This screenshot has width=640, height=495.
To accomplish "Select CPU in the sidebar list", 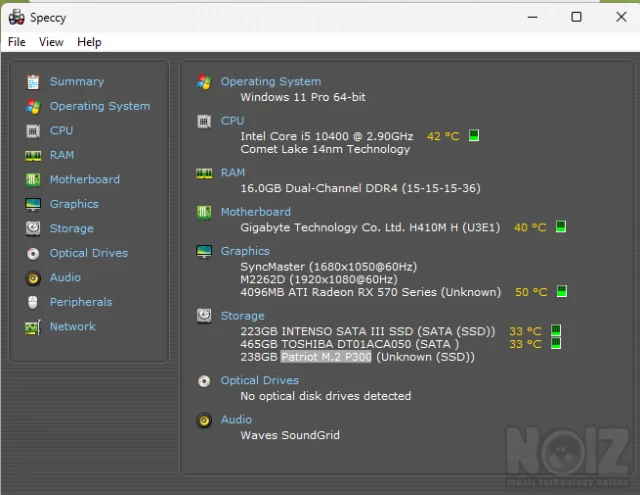I will [62, 131].
